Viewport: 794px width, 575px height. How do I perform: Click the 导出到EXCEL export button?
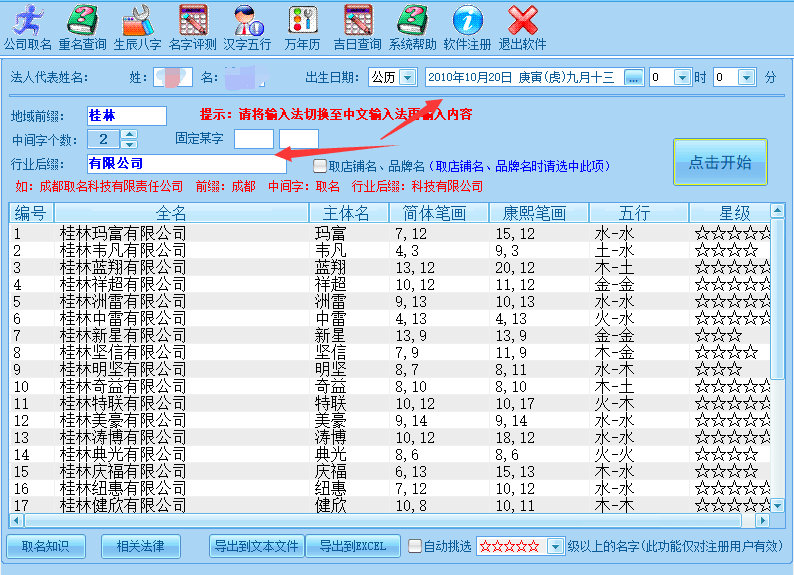click(351, 546)
